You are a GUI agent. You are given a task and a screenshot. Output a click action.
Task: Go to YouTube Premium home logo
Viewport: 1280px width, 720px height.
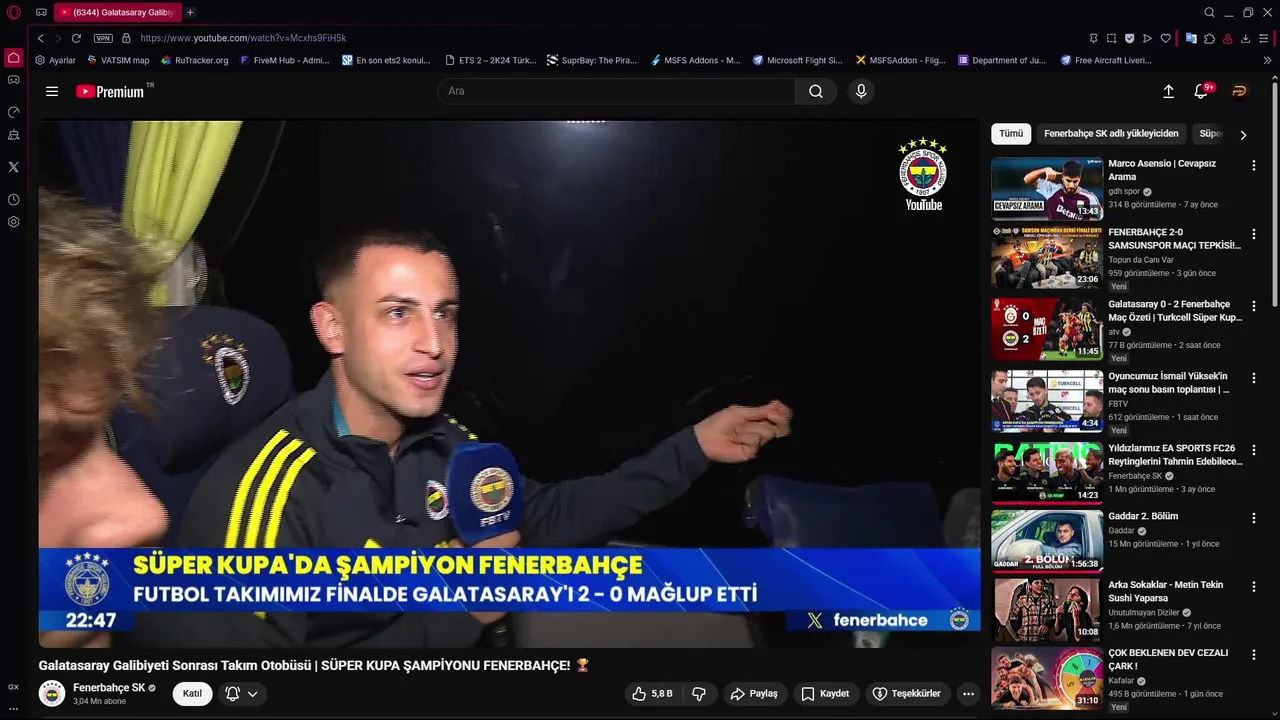111,91
